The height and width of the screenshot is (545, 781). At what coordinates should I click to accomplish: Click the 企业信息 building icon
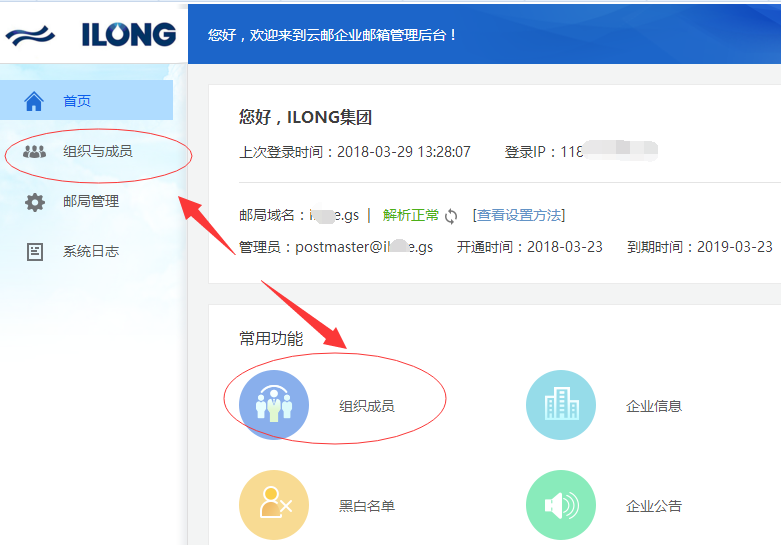(561, 405)
